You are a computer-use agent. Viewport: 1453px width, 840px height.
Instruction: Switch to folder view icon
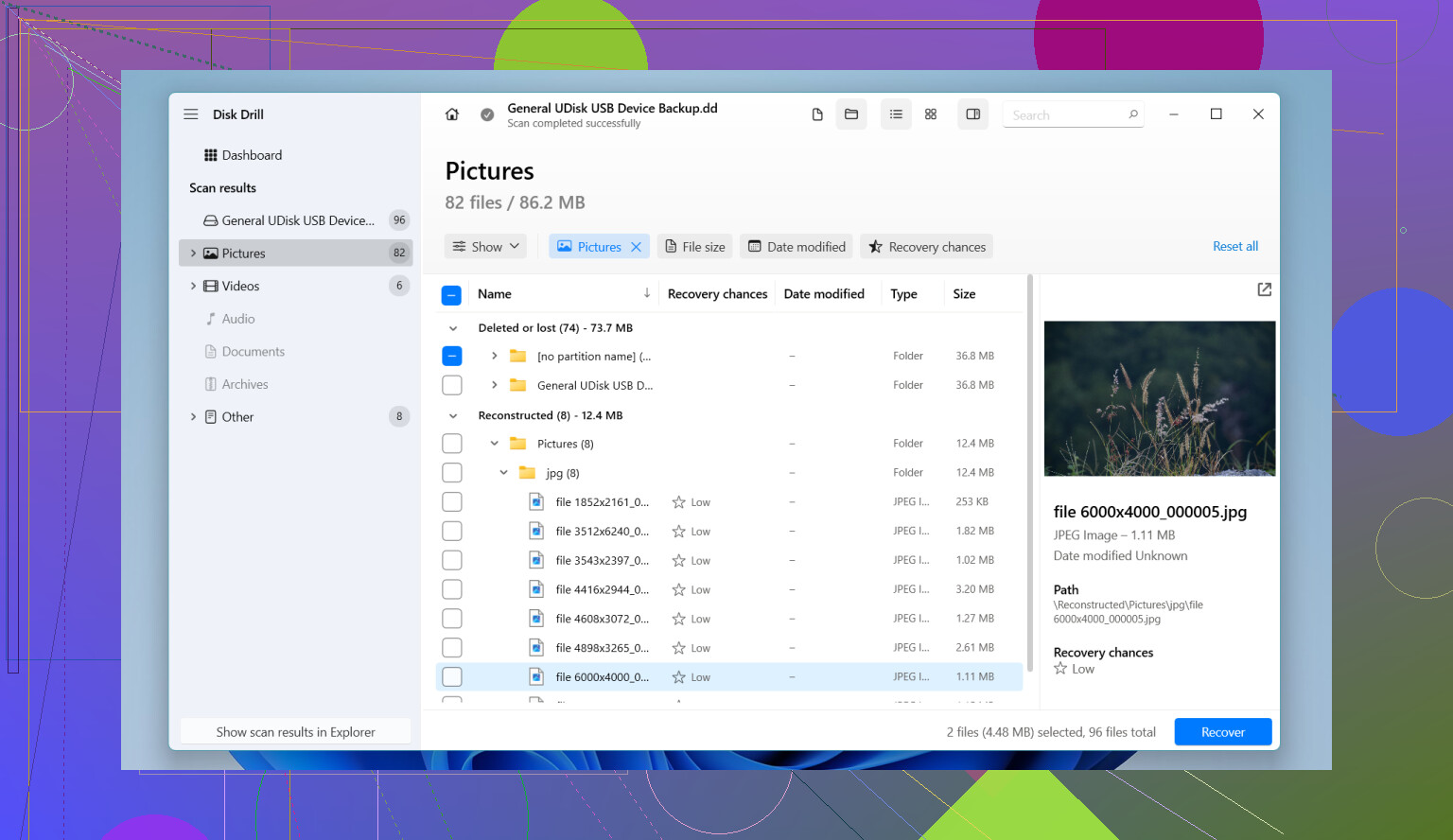[851, 114]
